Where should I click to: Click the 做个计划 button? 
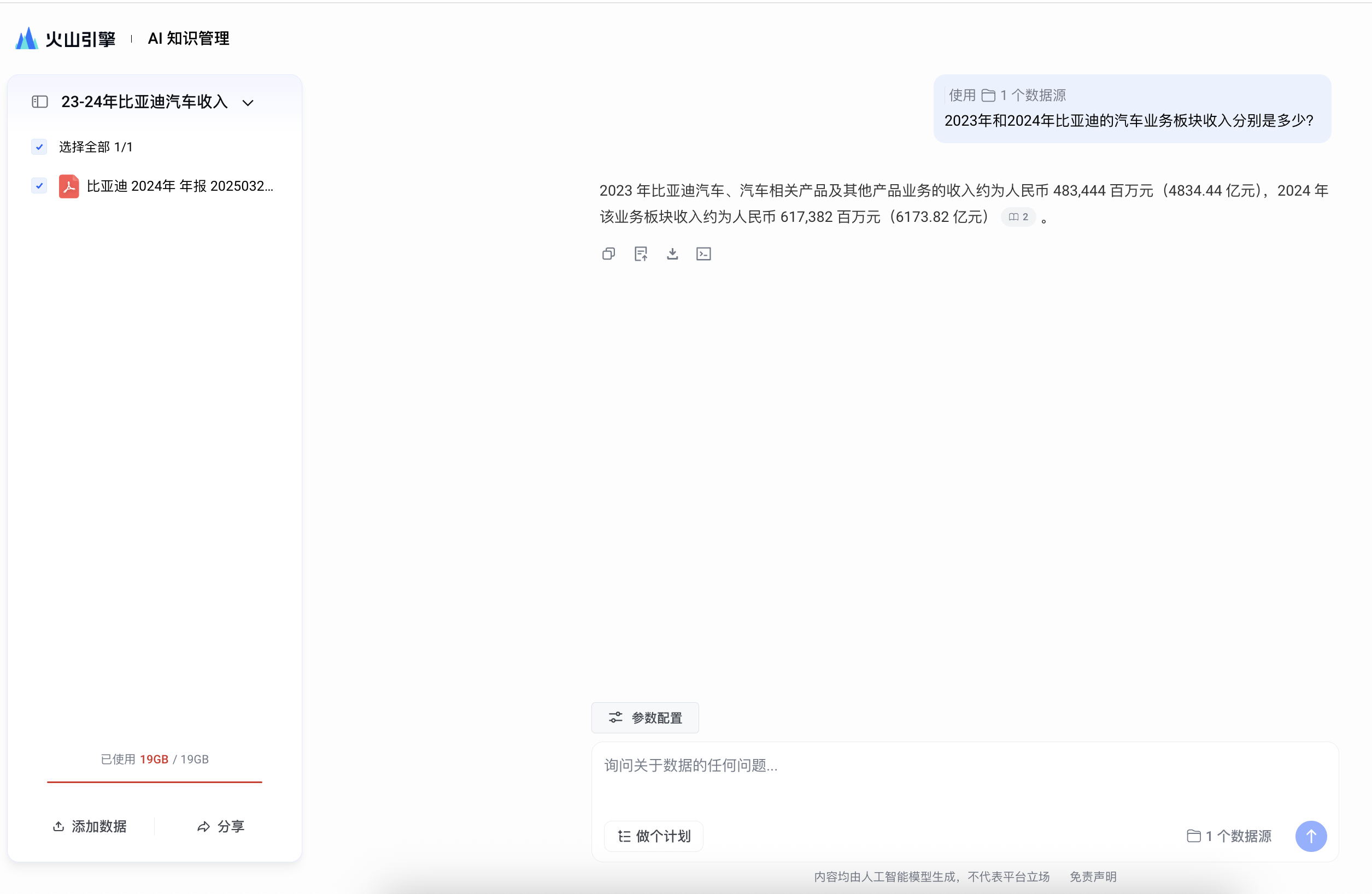[x=654, y=836]
